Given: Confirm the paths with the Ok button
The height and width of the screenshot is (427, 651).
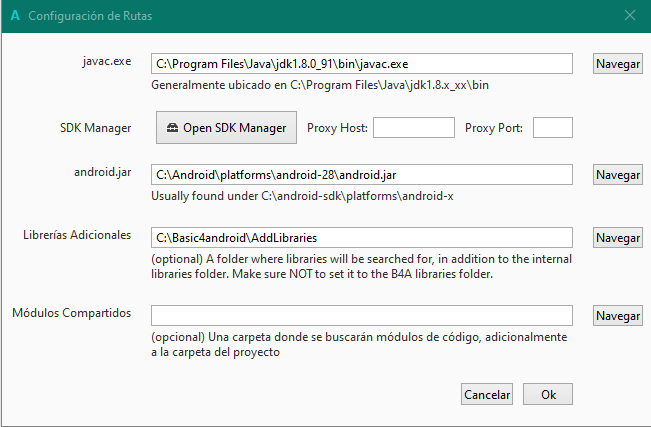Looking at the screenshot, I should point(548,394).
